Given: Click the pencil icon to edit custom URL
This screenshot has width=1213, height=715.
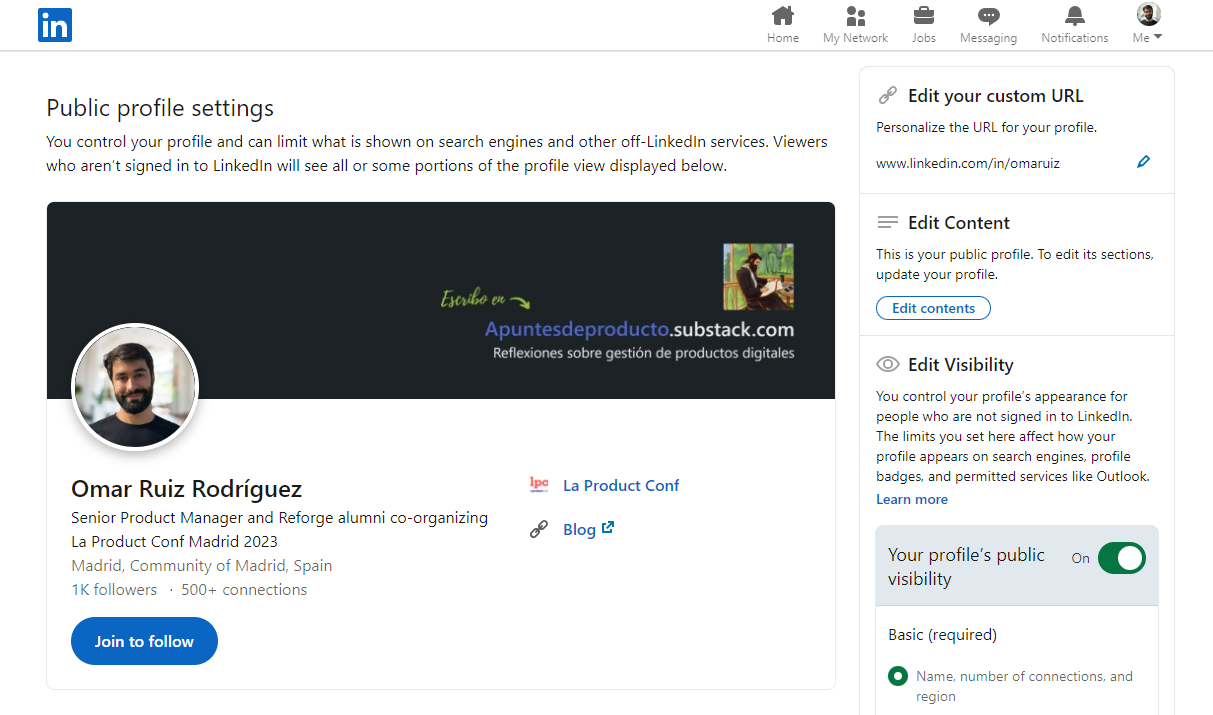Looking at the screenshot, I should pyautogui.click(x=1144, y=162).
